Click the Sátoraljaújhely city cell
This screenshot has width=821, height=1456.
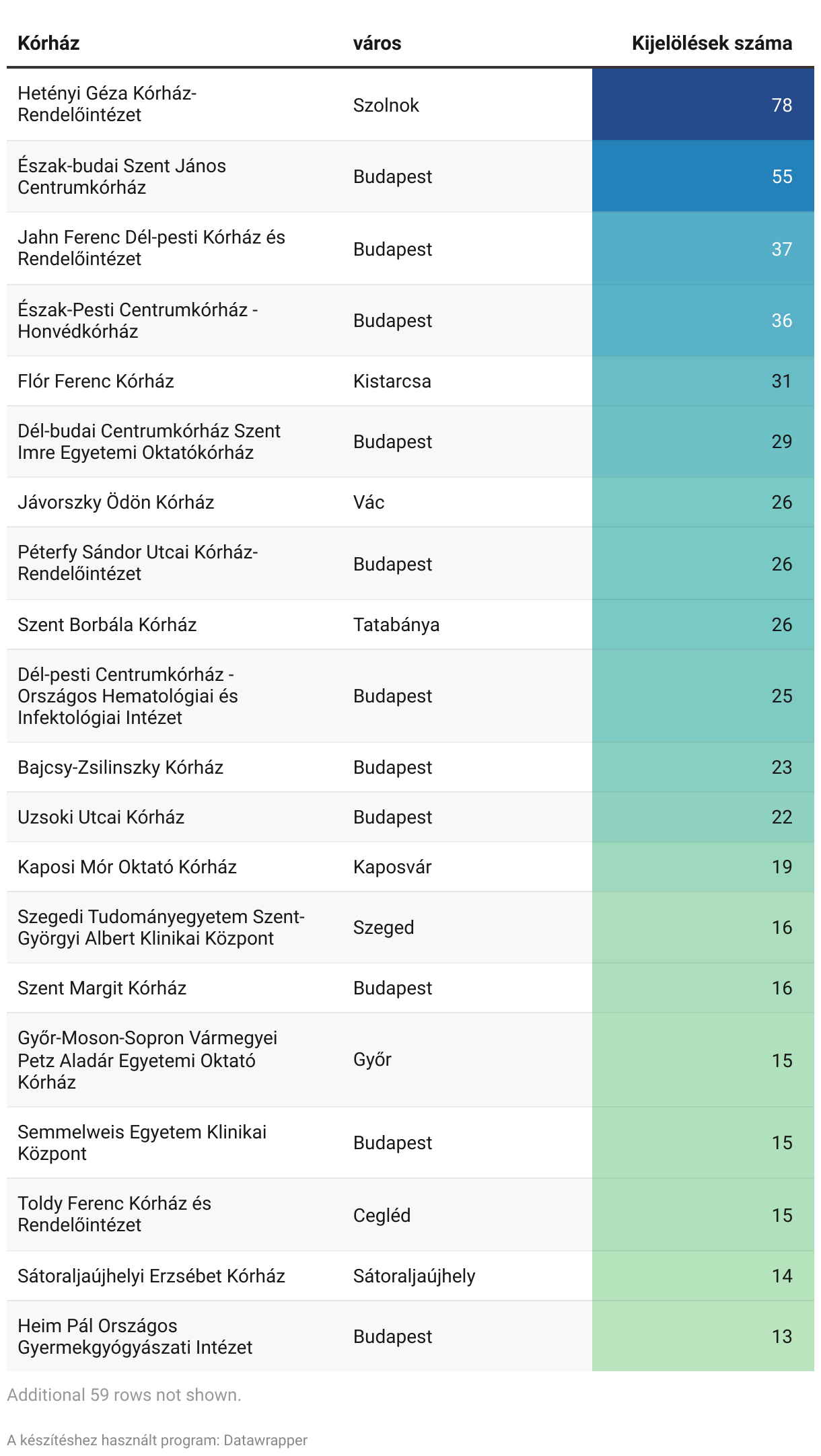tap(414, 1276)
